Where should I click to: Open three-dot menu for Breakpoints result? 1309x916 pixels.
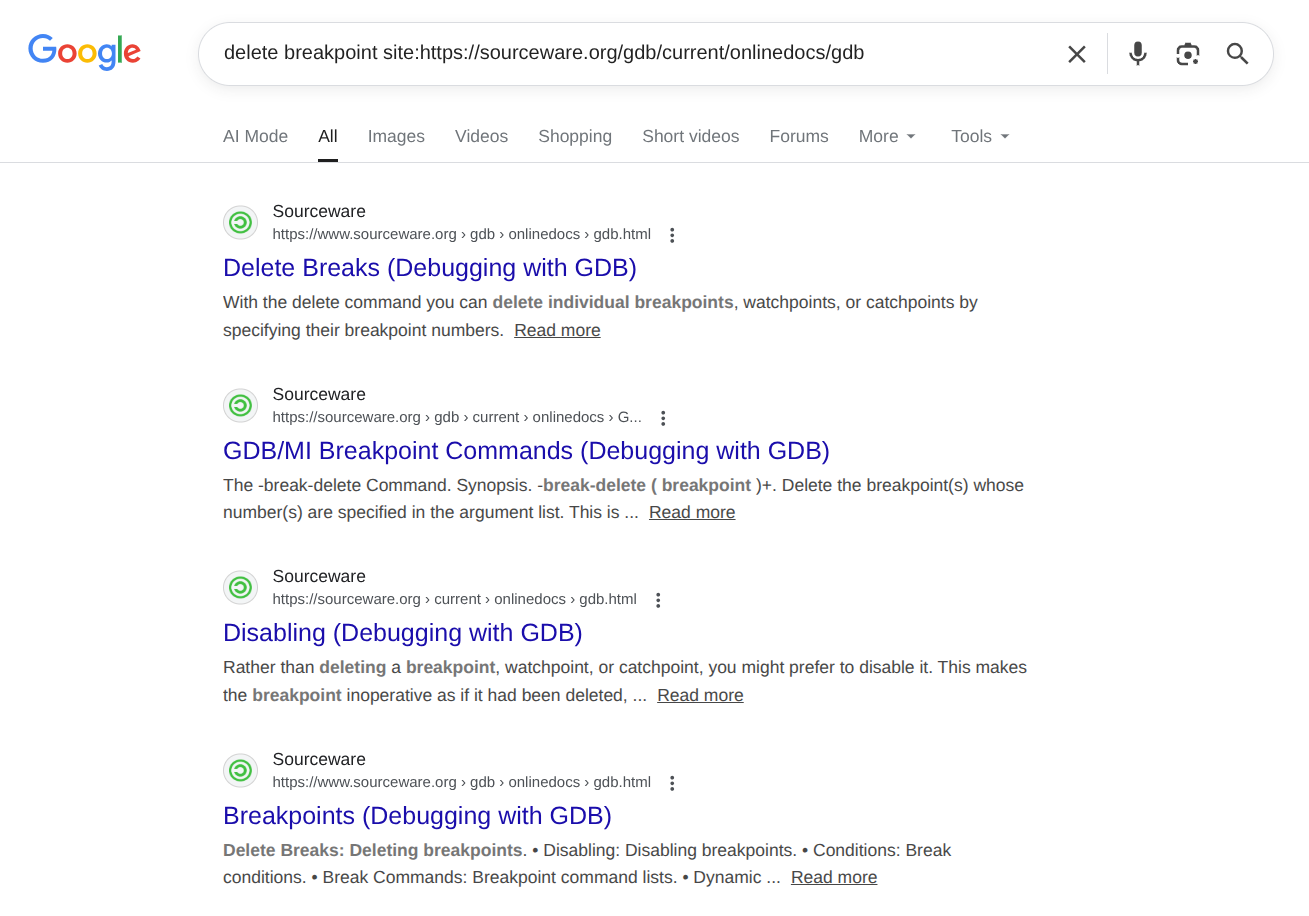pyautogui.click(x=672, y=783)
